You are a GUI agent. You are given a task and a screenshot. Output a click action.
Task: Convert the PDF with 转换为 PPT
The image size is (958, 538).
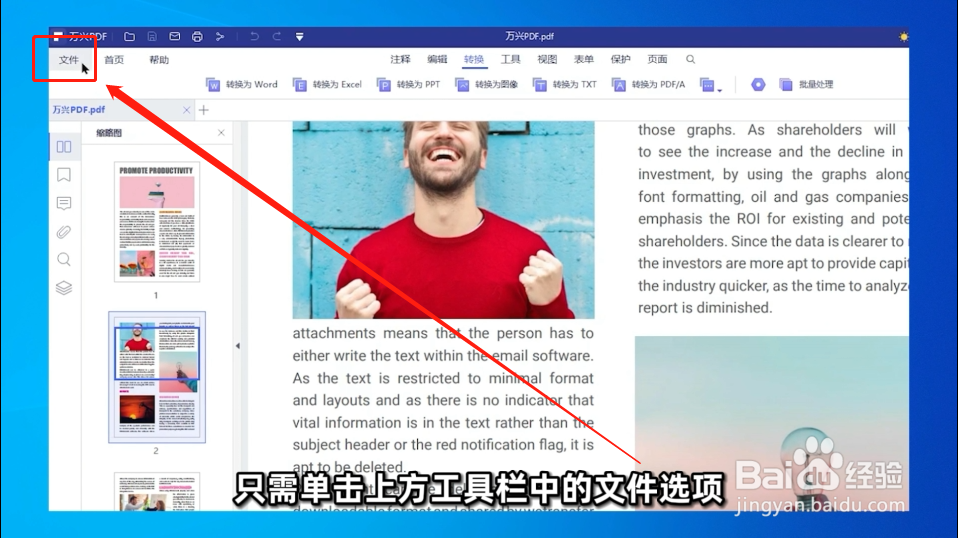pos(408,84)
